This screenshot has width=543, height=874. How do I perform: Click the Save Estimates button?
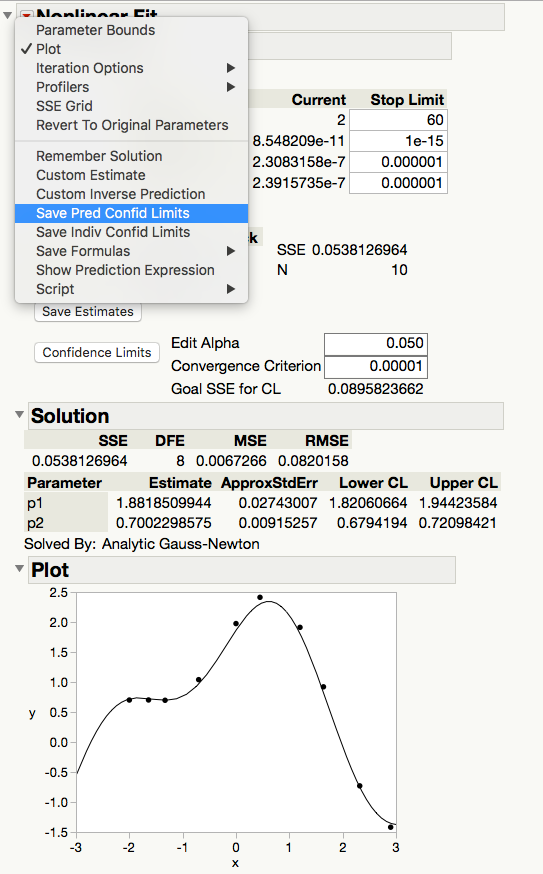pyautogui.click(x=88, y=312)
